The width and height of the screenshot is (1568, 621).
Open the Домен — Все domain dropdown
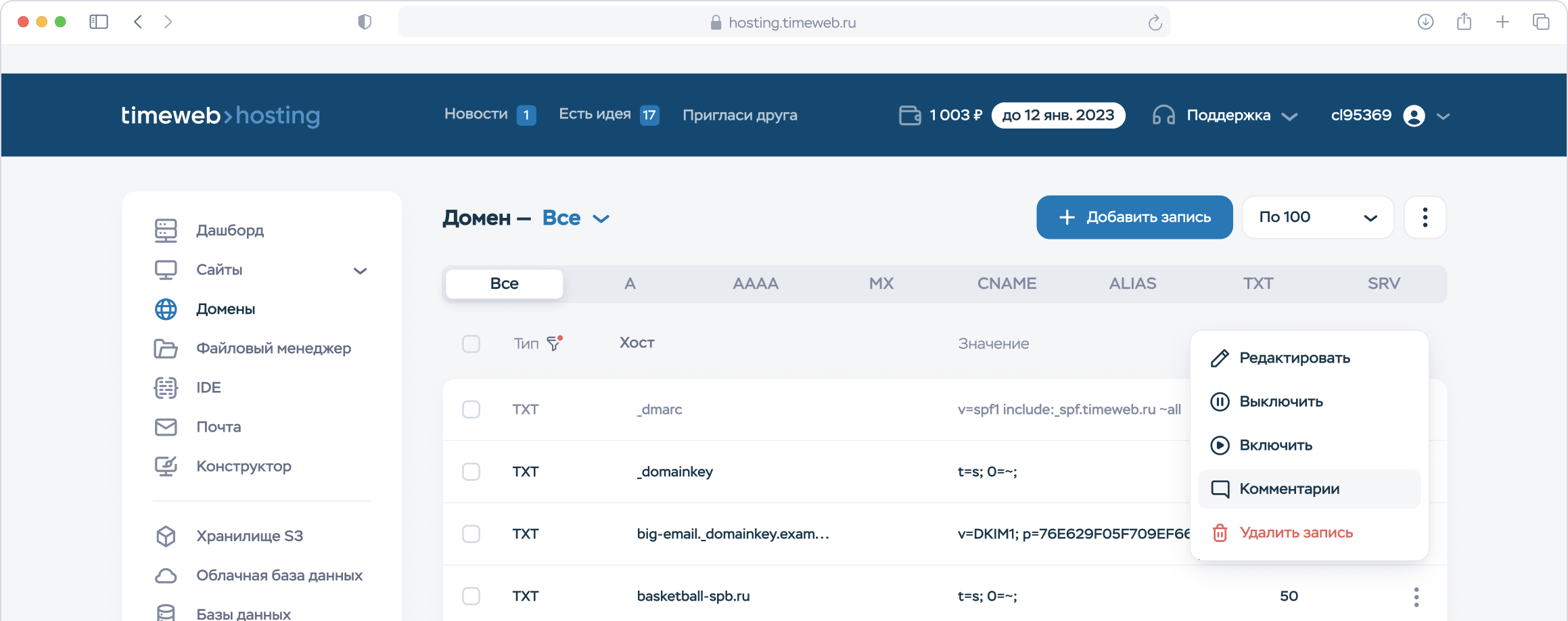(576, 218)
